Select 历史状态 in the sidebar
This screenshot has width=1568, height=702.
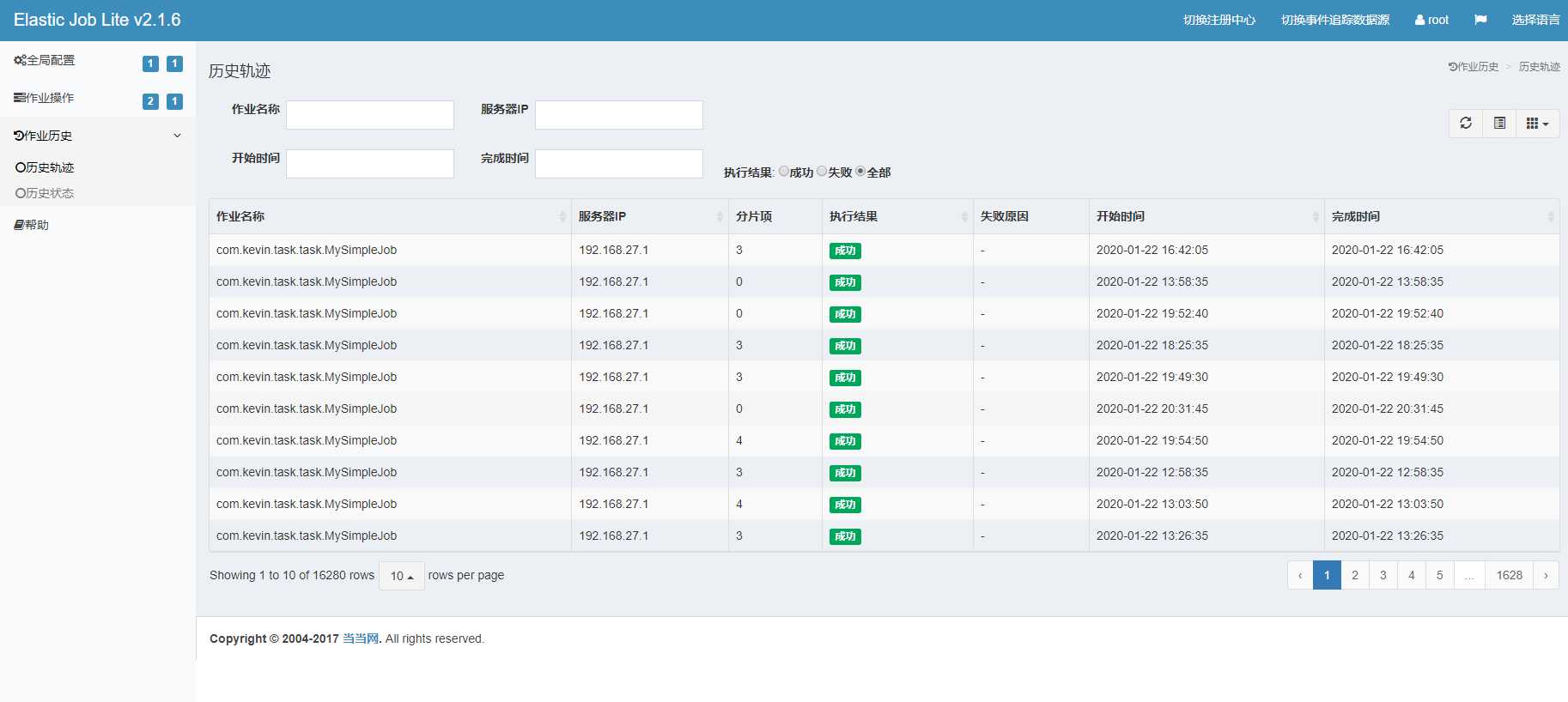click(45, 193)
